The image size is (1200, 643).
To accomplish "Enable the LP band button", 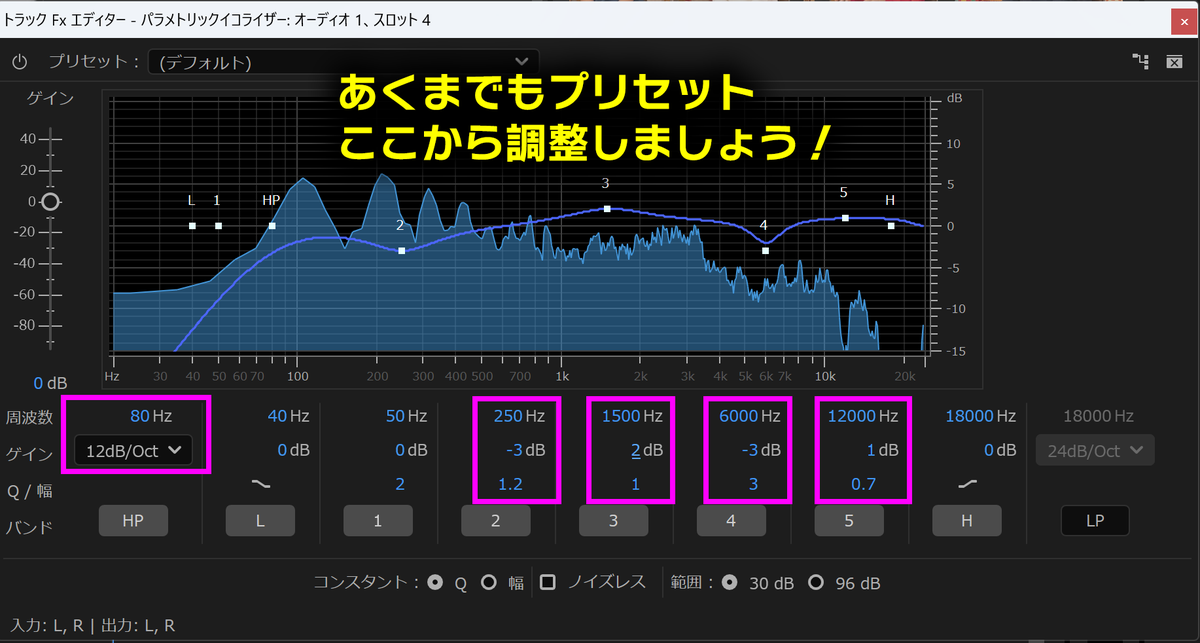I will (x=1095, y=521).
